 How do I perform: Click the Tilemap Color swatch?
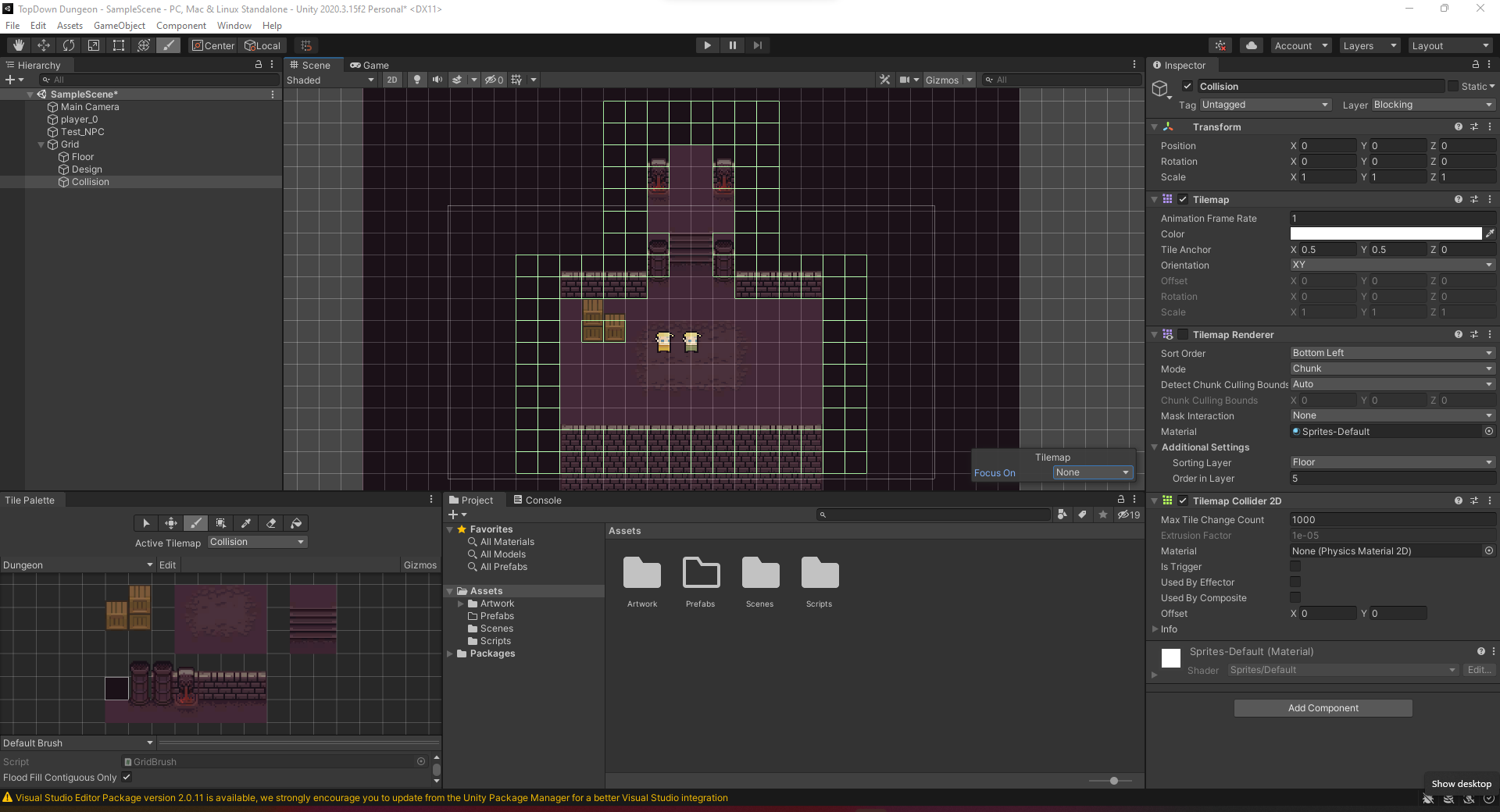pyautogui.click(x=1385, y=234)
